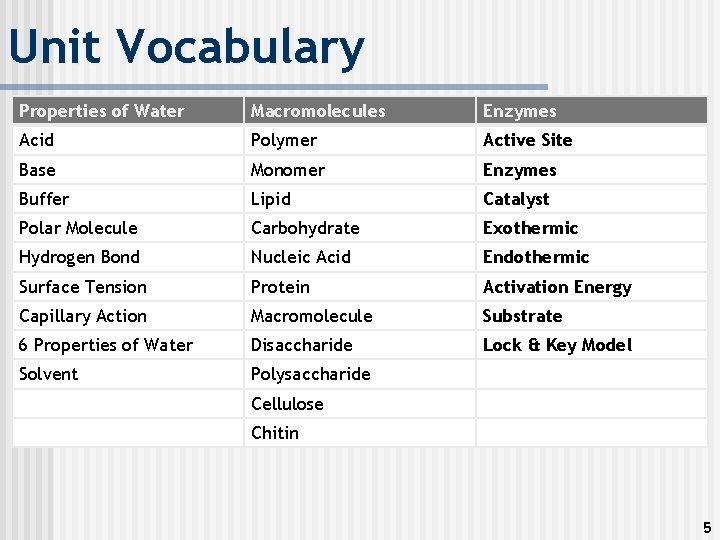Click the Active Site entry
The width and height of the screenshot is (720, 540).
click(x=528, y=140)
